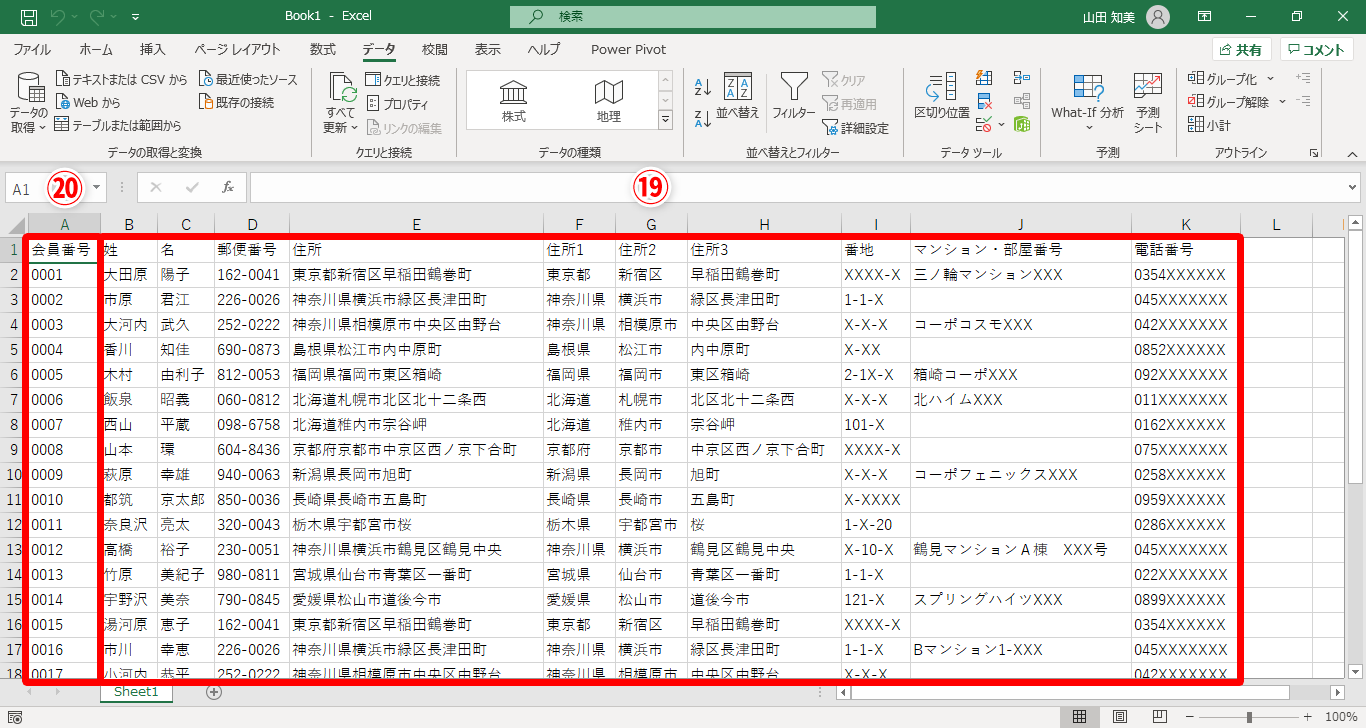Switch to Normal view in status bar

(x=1079, y=717)
